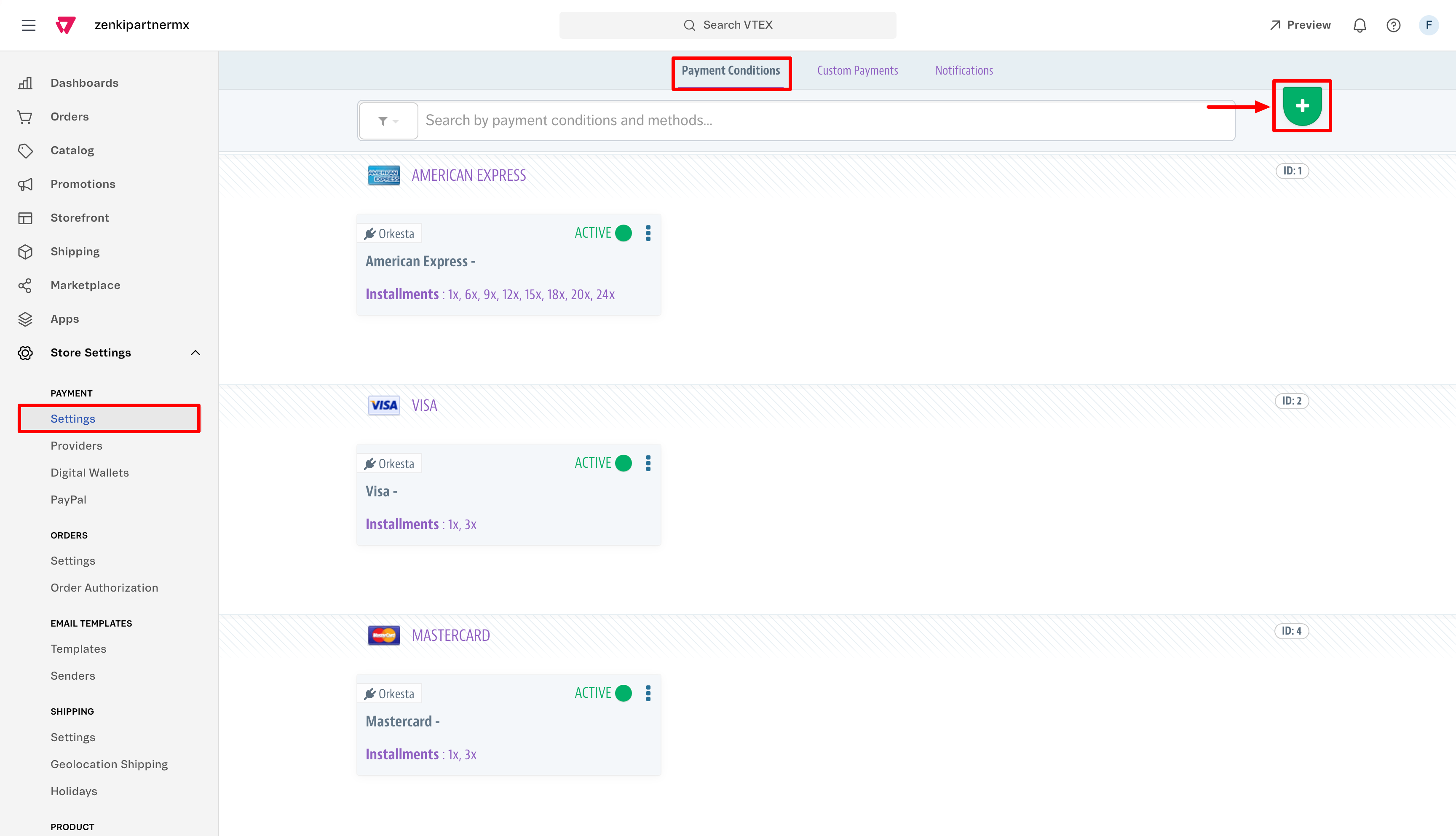Open PayPal under Payment
The image size is (1456, 836).
(x=68, y=499)
